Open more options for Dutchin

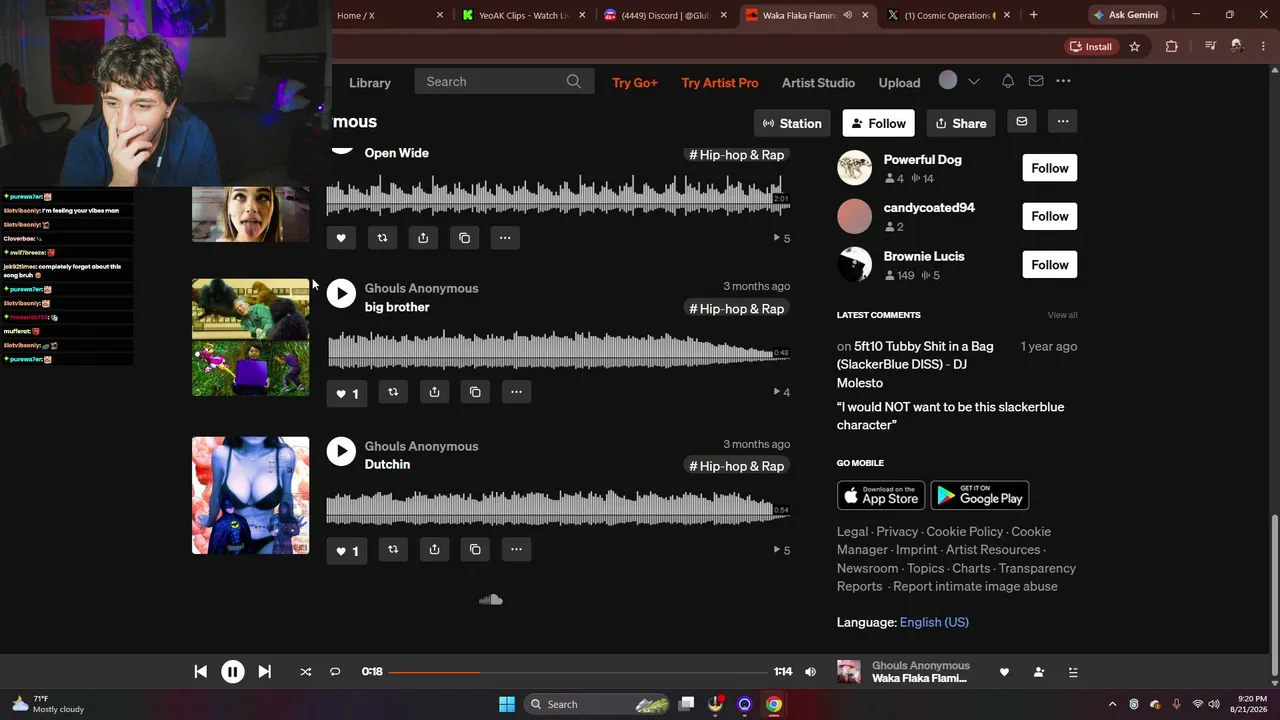[516, 549]
